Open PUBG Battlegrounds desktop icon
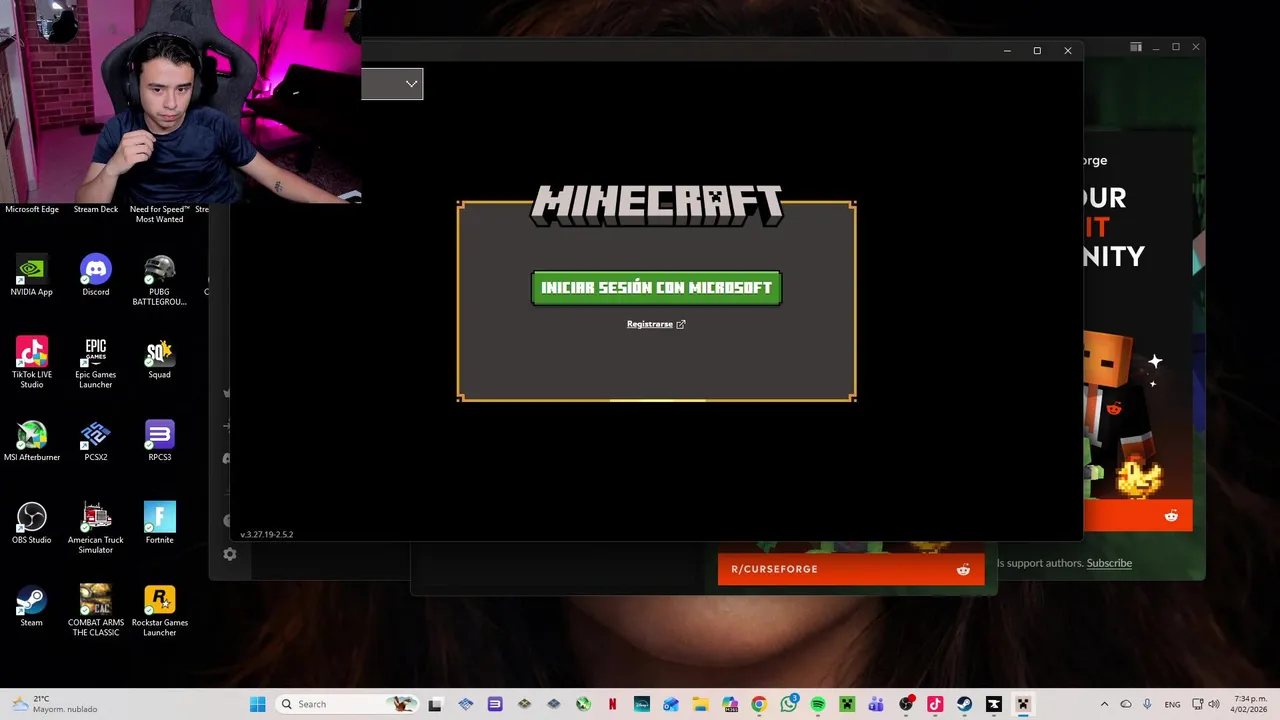 tap(160, 281)
